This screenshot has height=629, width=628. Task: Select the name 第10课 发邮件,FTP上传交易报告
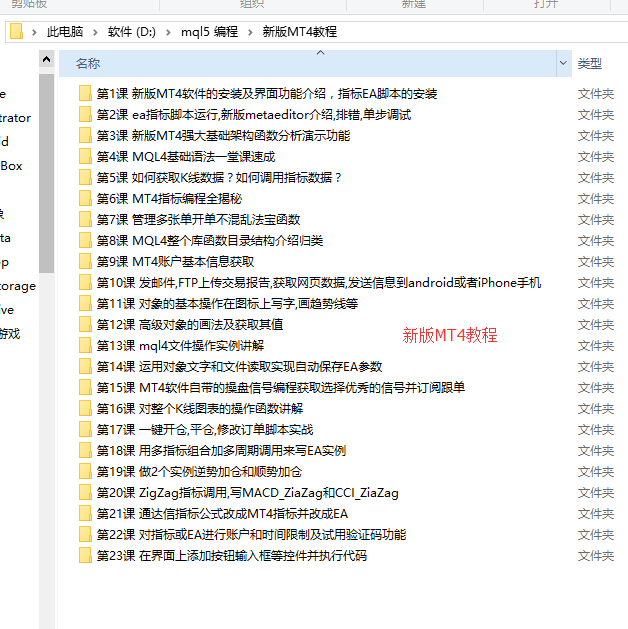319,282
